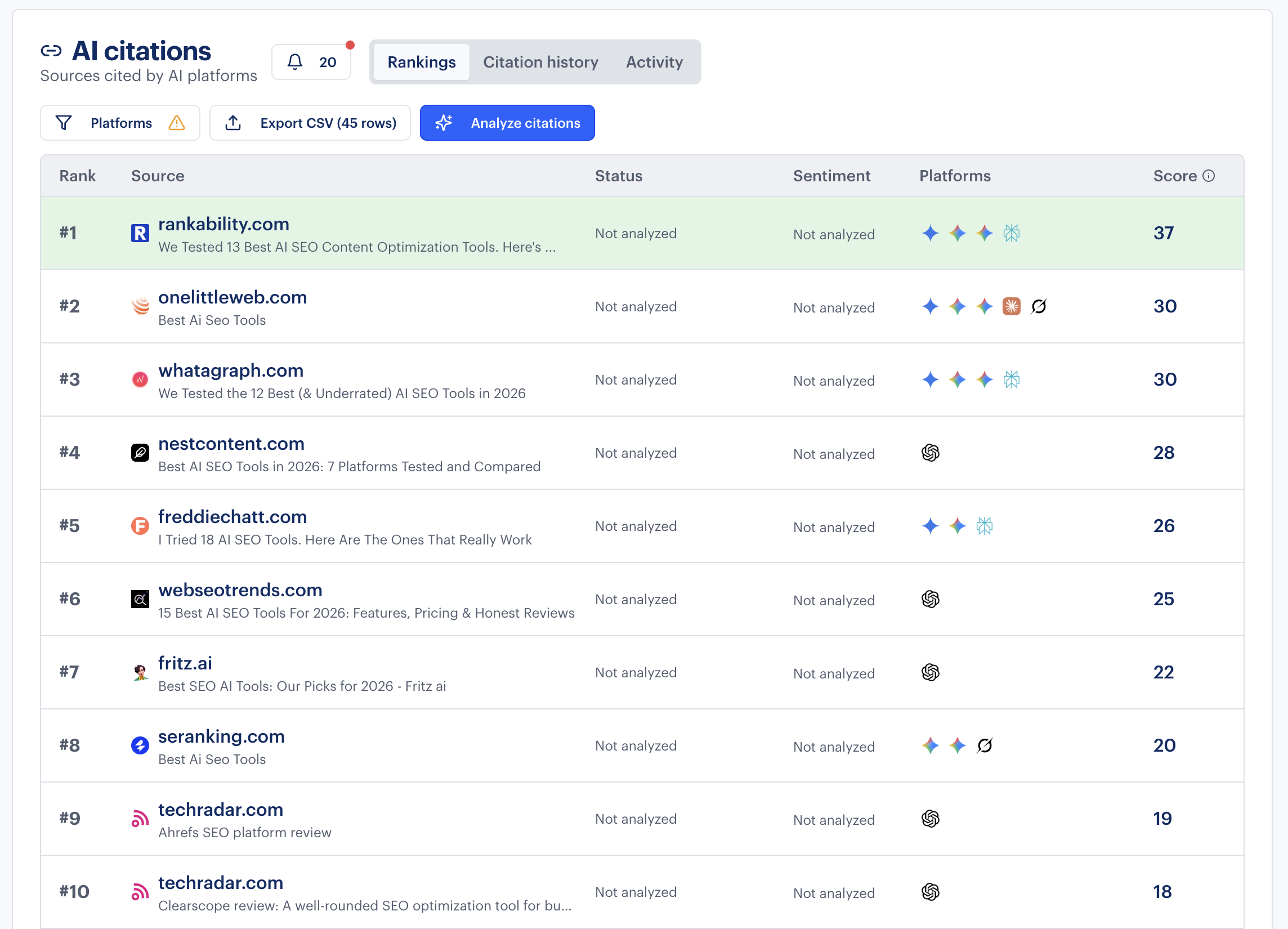The image size is (1288, 929).
Task: Click the freddiechatt.com orange F favicon
Action: 140,526
